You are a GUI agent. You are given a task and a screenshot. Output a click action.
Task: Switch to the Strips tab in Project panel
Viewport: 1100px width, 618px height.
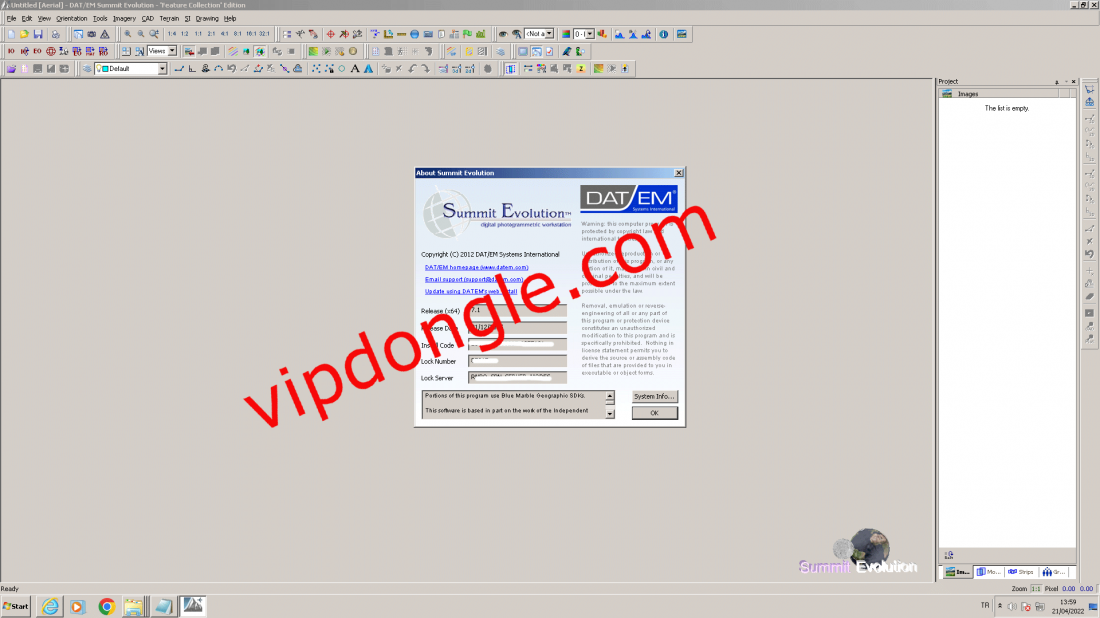pos(1022,571)
